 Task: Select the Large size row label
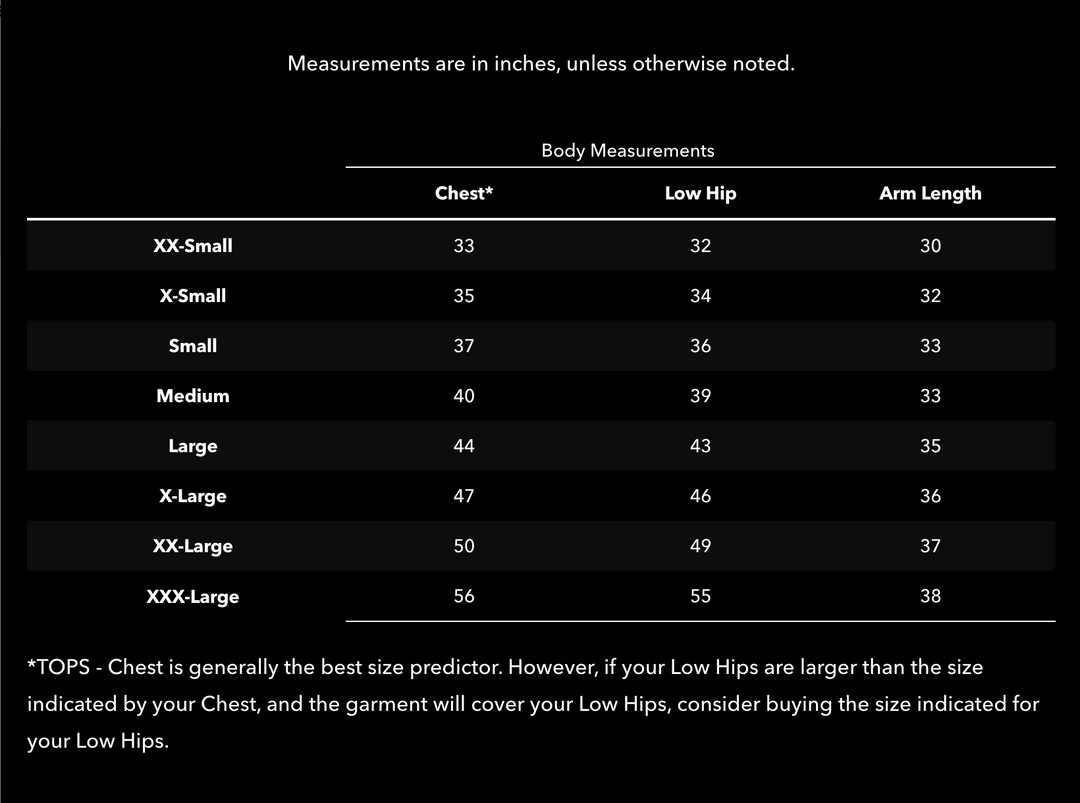(x=193, y=446)
